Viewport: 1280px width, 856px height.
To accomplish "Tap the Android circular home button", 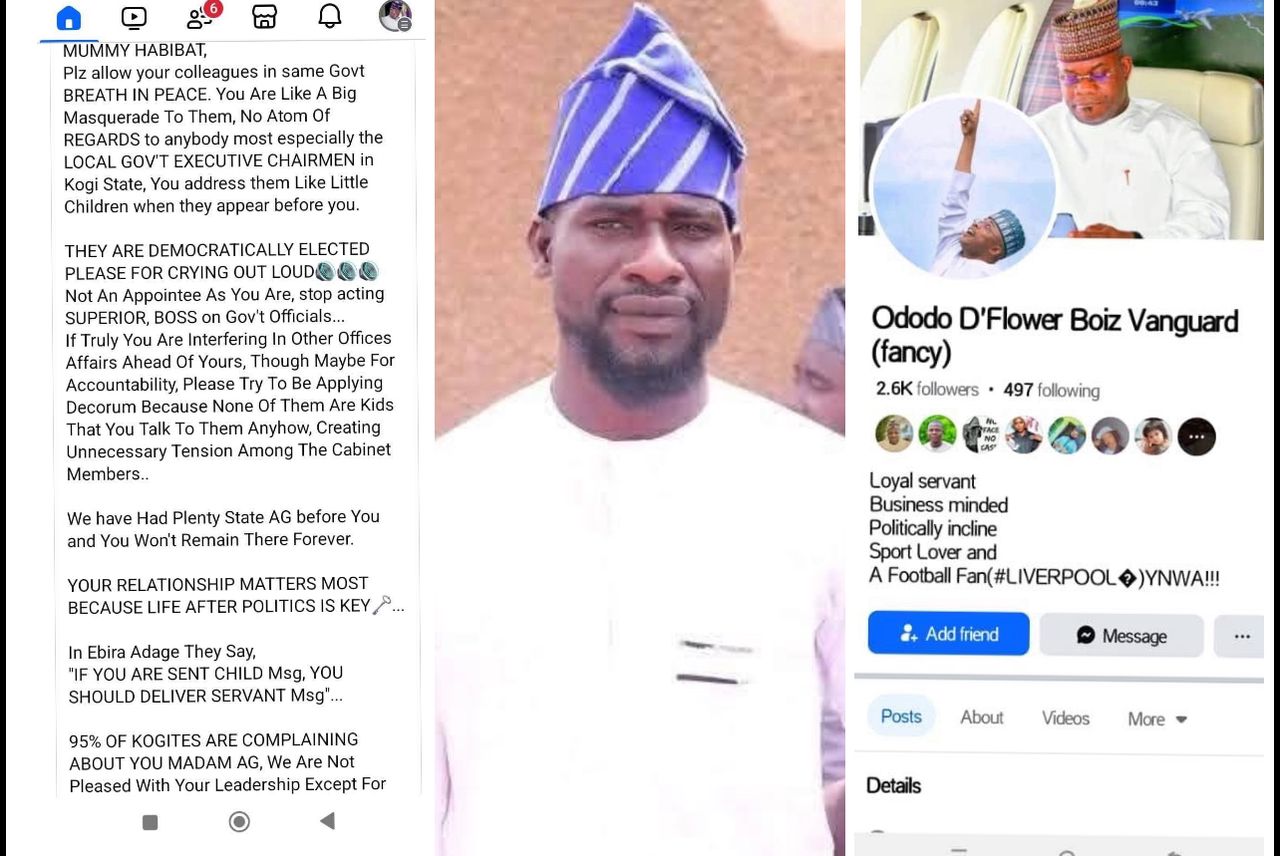I will tap(239, 822).
